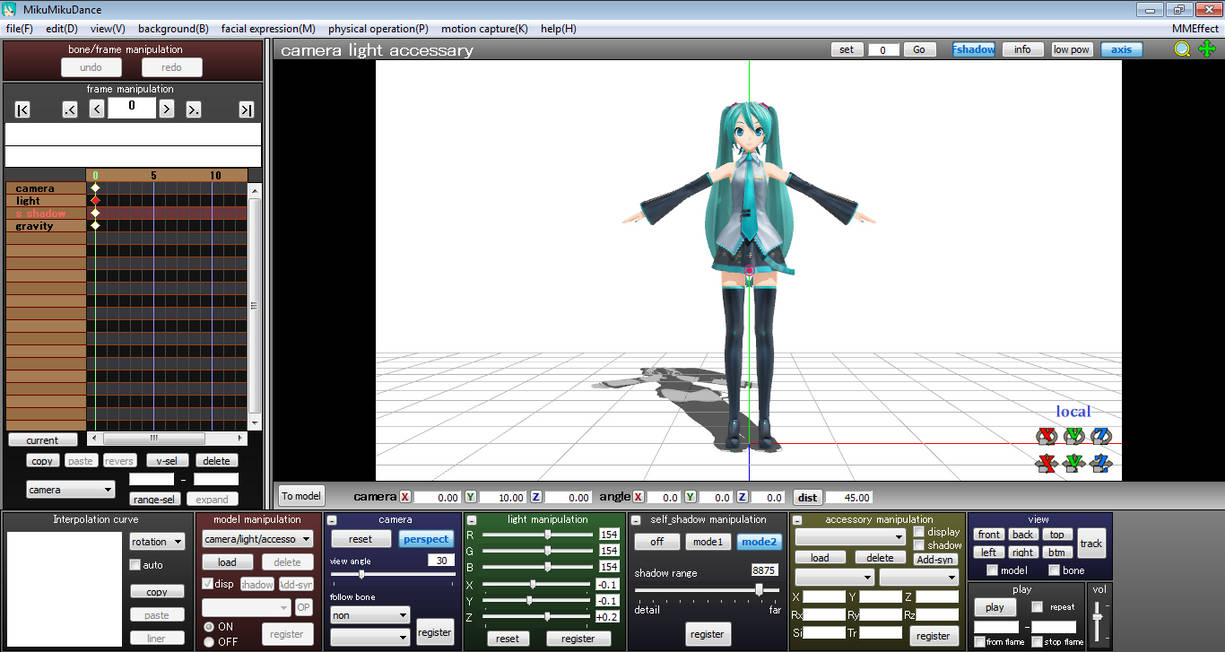Image resolution: width=1225 pixels, height=652 pixels.
Task: Expand the follow bone 'non' dropdown
Action: (370, 615)
